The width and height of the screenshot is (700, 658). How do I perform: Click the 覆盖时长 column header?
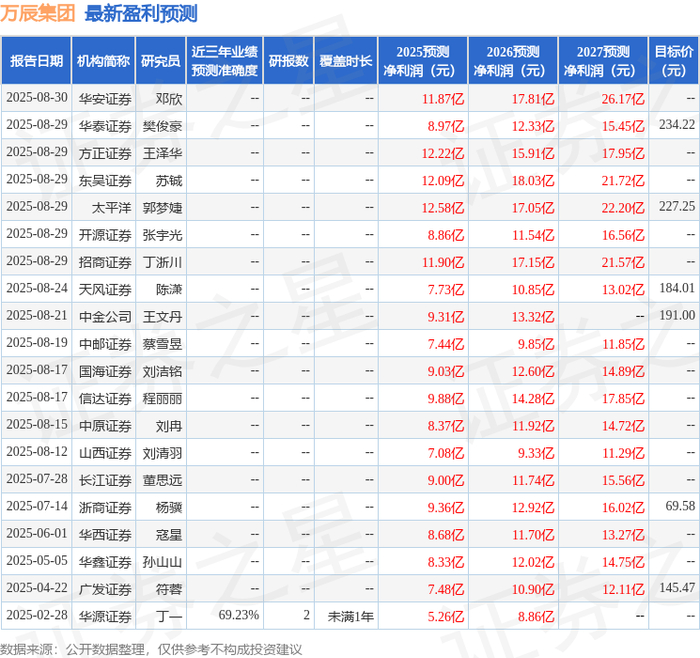click(x=346, y=61)
